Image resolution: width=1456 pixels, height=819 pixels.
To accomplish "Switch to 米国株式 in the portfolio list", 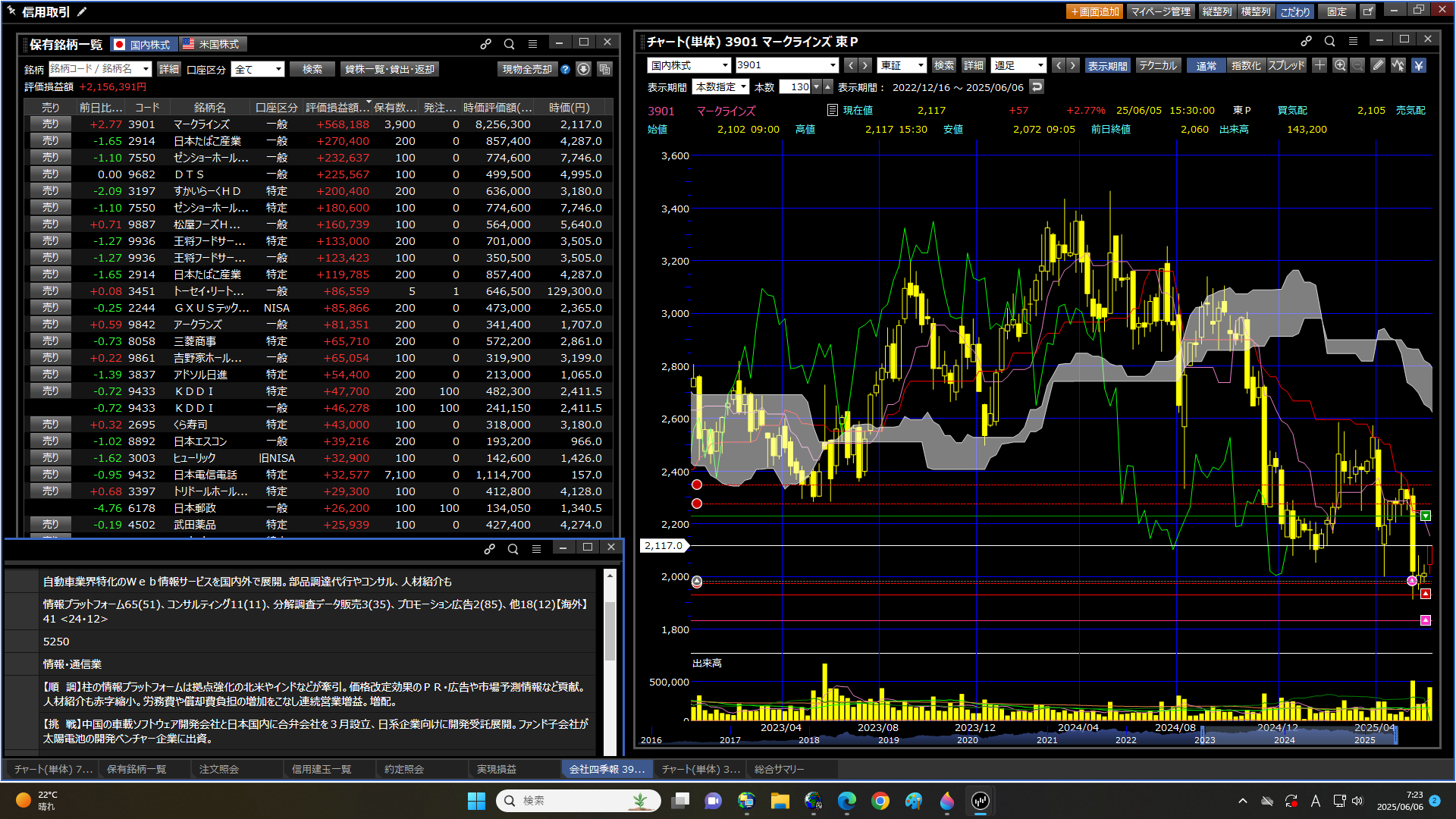I will click(213, 45).
